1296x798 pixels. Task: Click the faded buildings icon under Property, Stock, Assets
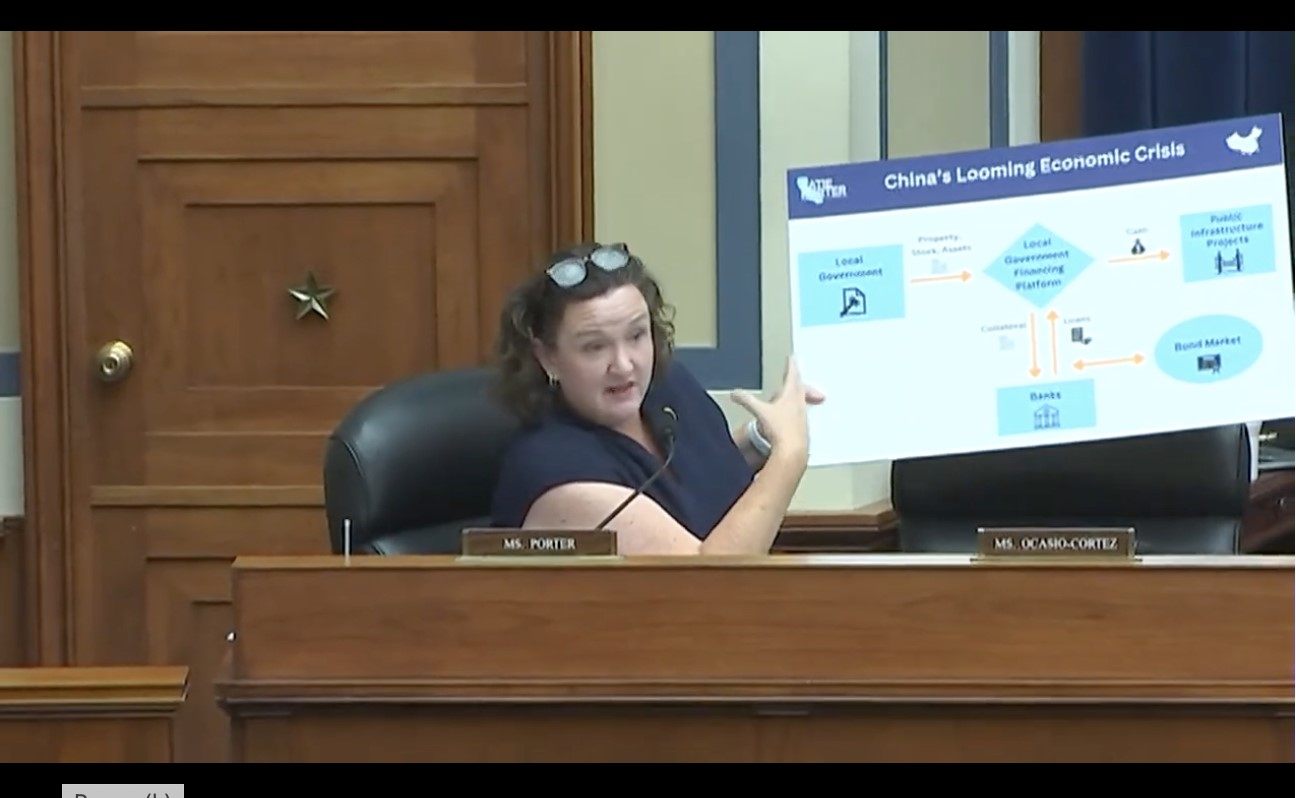tap(938, 266)
